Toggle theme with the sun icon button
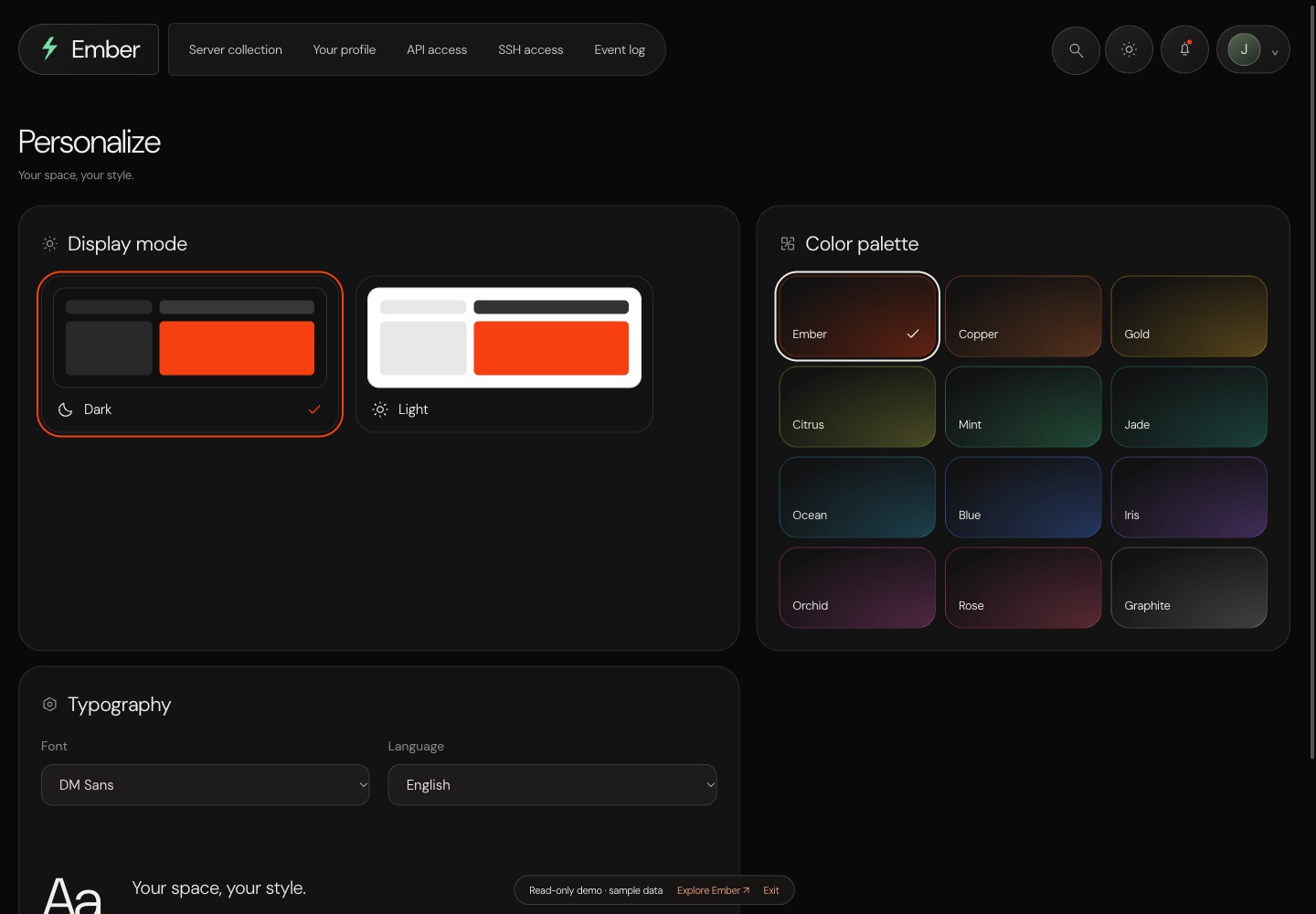 [1130, 50]
